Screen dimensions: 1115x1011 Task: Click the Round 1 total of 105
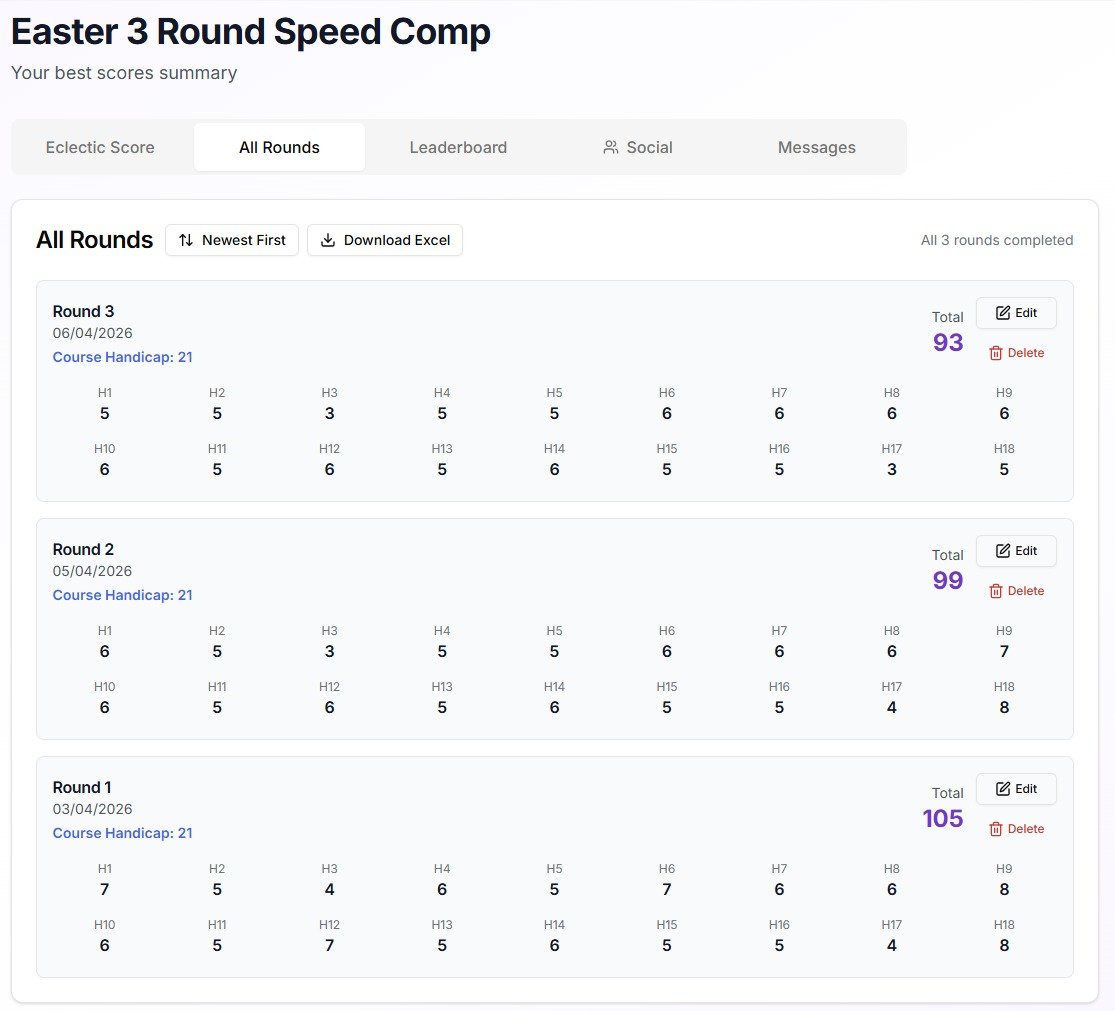point(943,819)
